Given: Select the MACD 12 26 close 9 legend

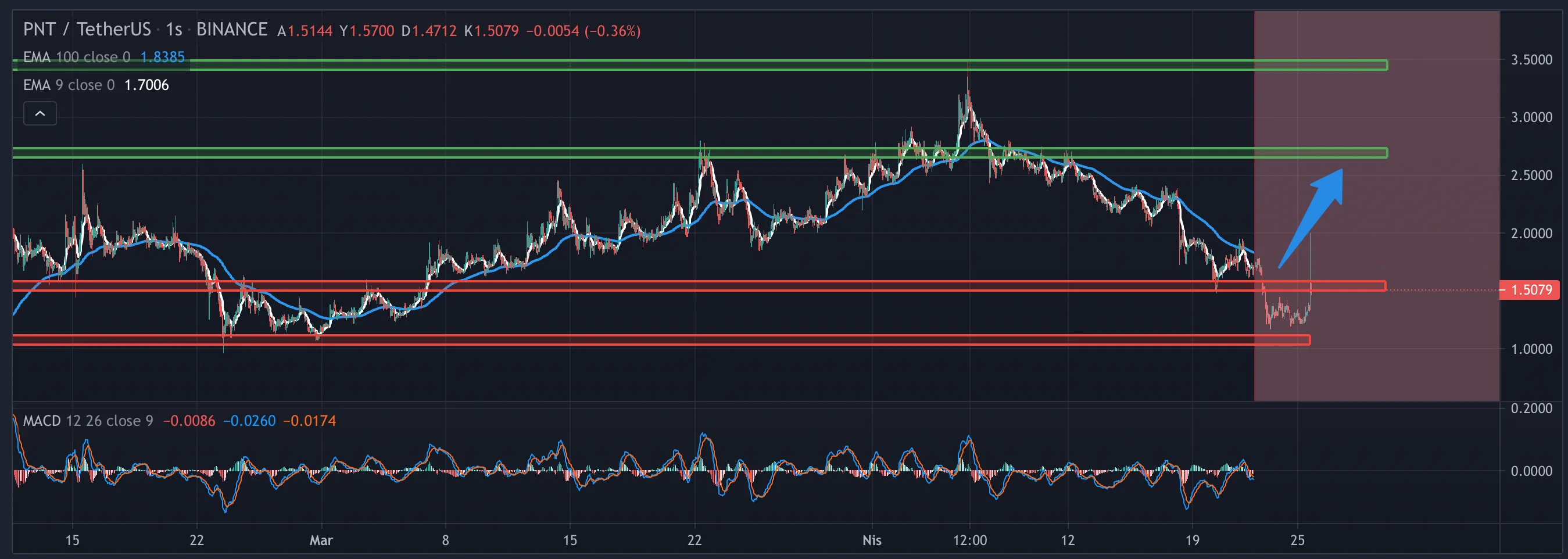Looking at the screenshot, I should 88,421.
